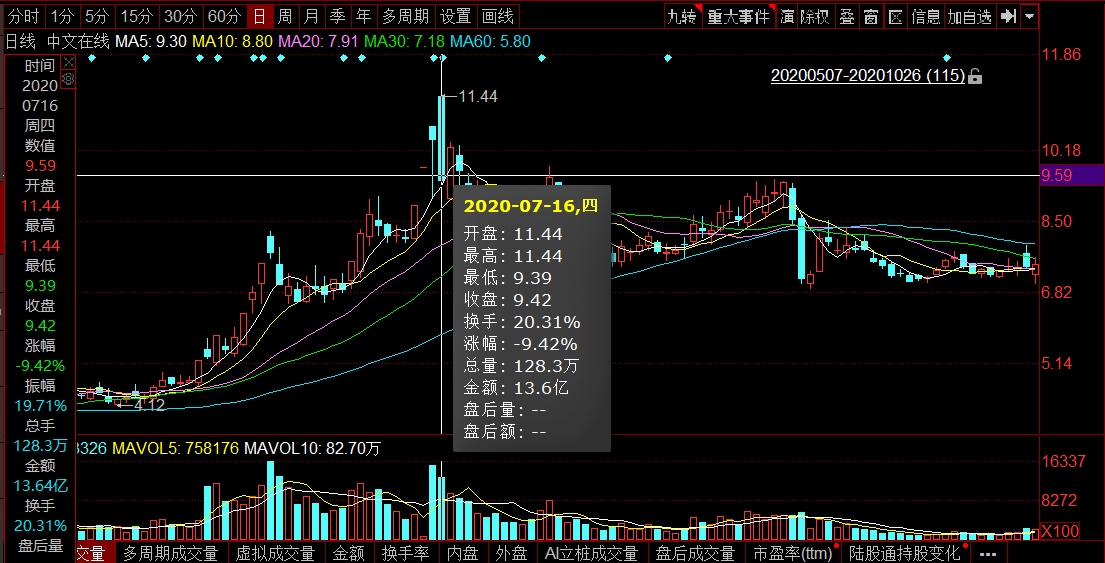The image size is (1105, 563).
Task: Select the 内盘 indicator tab
Action: pos(463,553)
